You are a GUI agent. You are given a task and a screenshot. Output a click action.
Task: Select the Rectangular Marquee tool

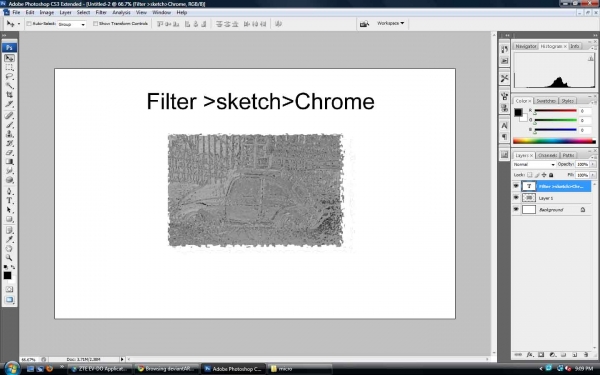tap(9, 67)
